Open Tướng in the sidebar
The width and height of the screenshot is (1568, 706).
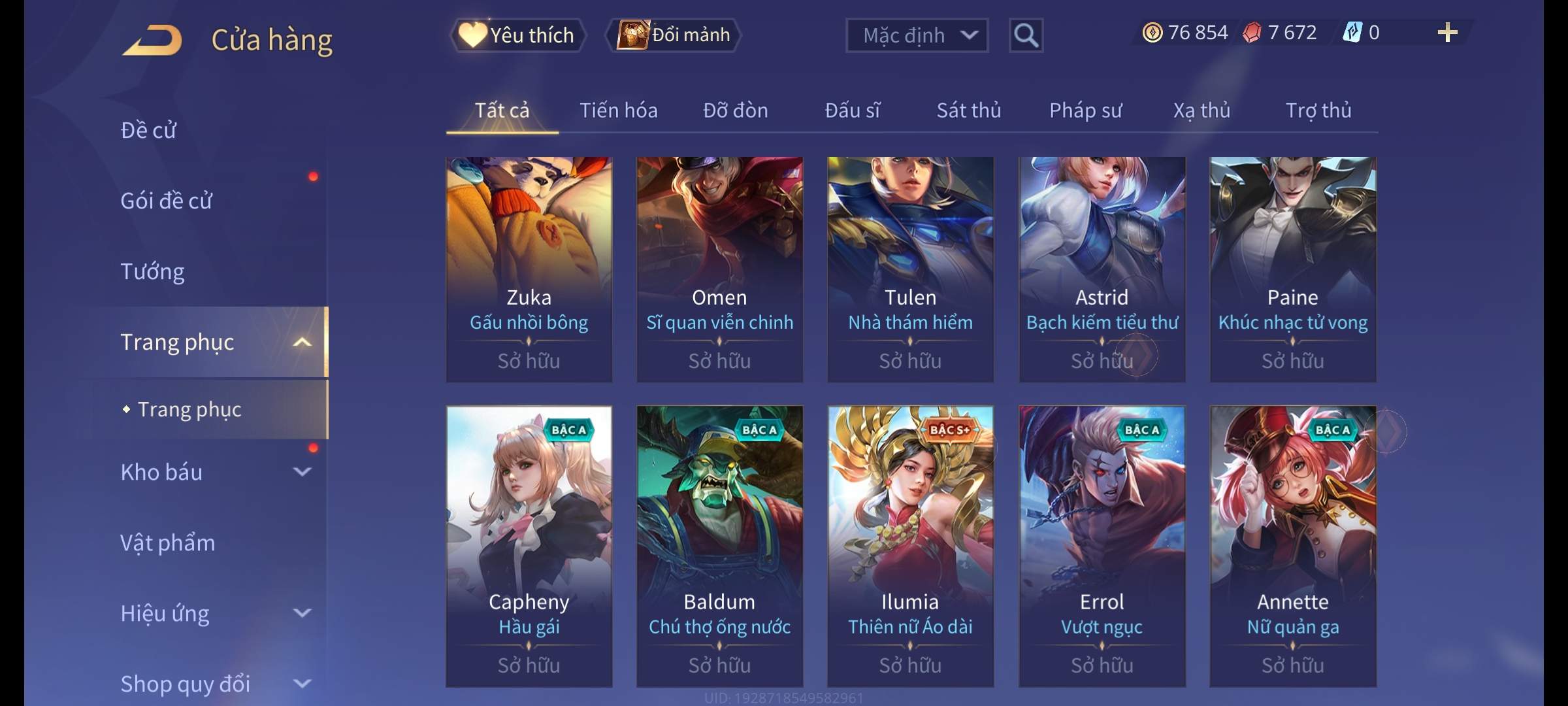click(152, 271)
